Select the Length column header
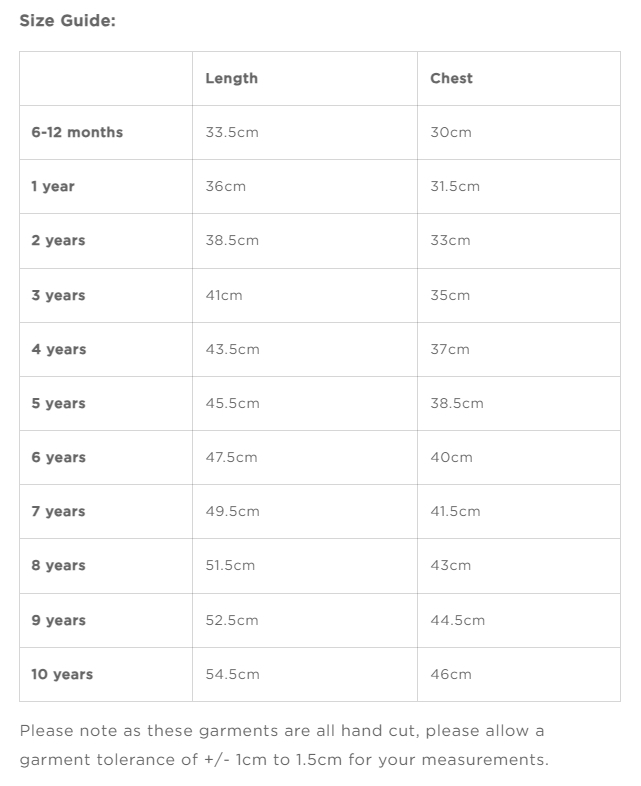The width and height of the screenshot is (641, 786). (231, 78)
